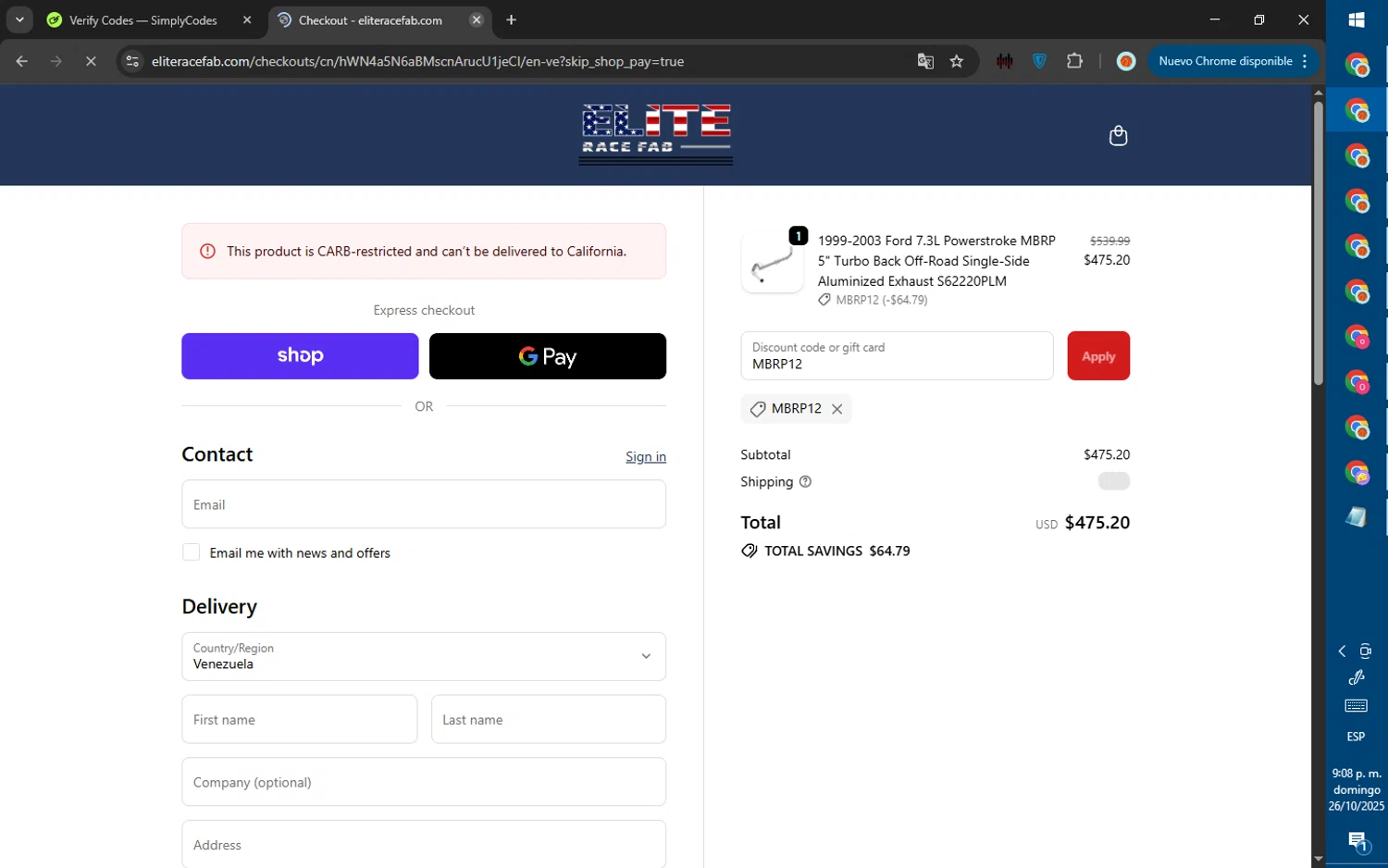Open Chrome three-dot menu
1388x868 pixels.
coord(1305,61)
